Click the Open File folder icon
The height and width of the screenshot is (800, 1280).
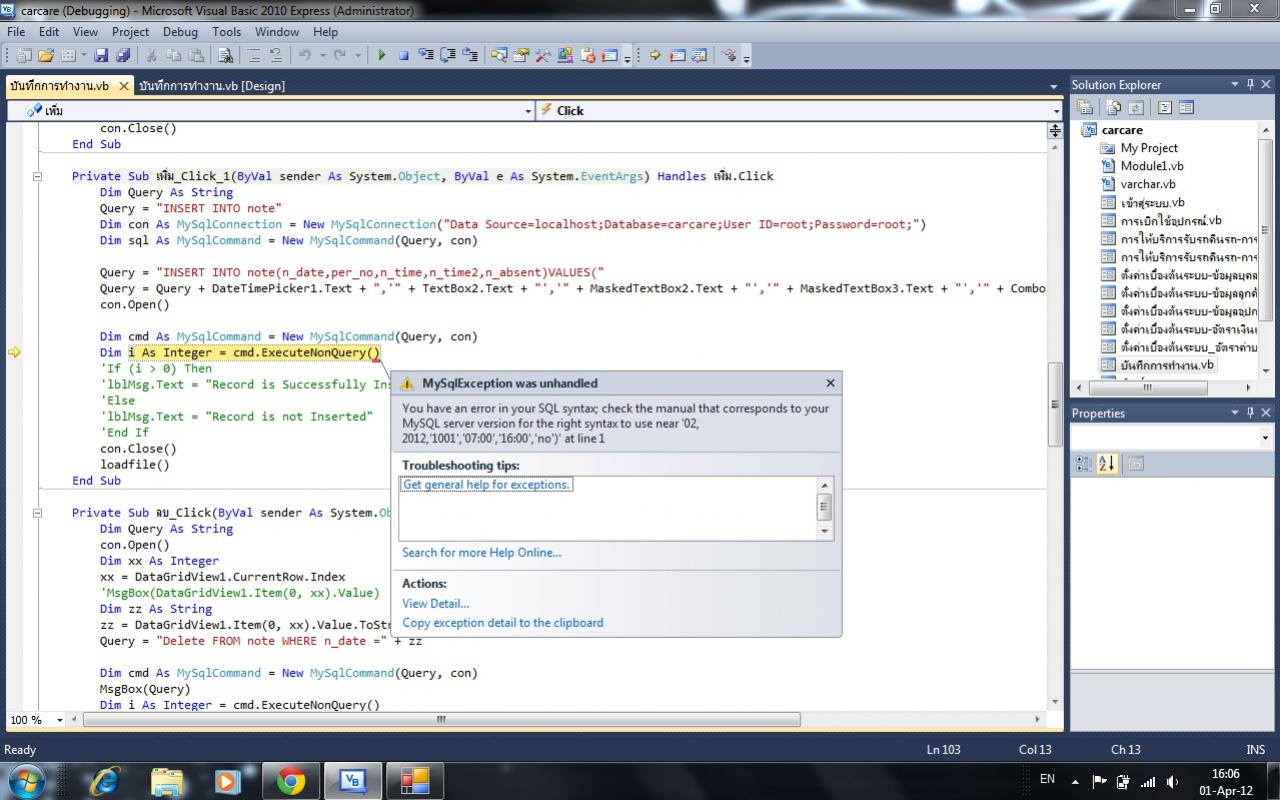pyautogui.click(x=46, y=56)
